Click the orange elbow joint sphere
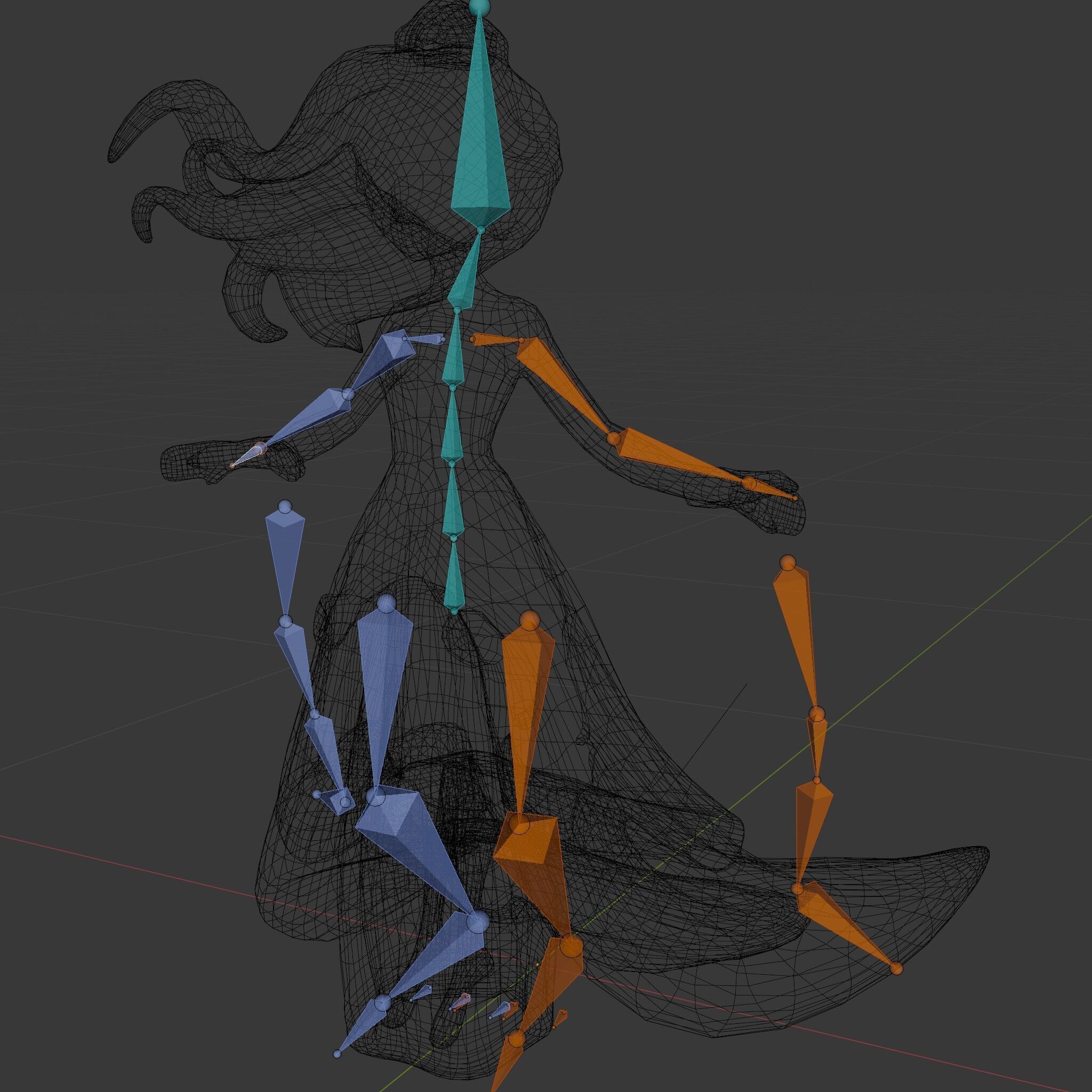The image size is (1092, 1092). pos(614,439)
